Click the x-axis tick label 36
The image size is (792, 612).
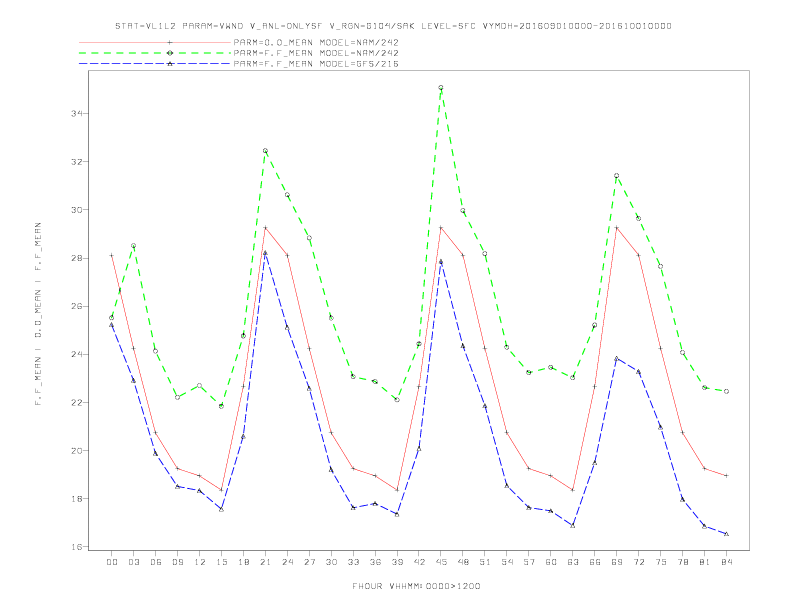coord(375,562)
